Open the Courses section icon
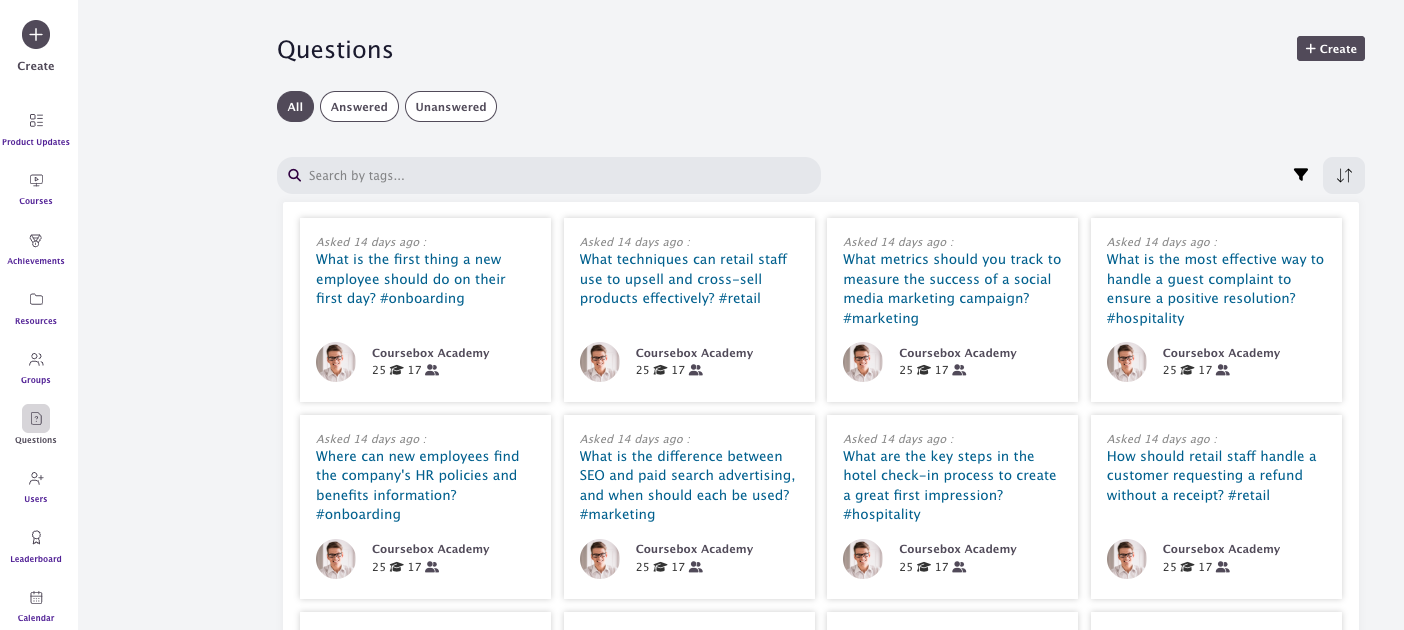The image size is (1404, 630). pos(36,180)
